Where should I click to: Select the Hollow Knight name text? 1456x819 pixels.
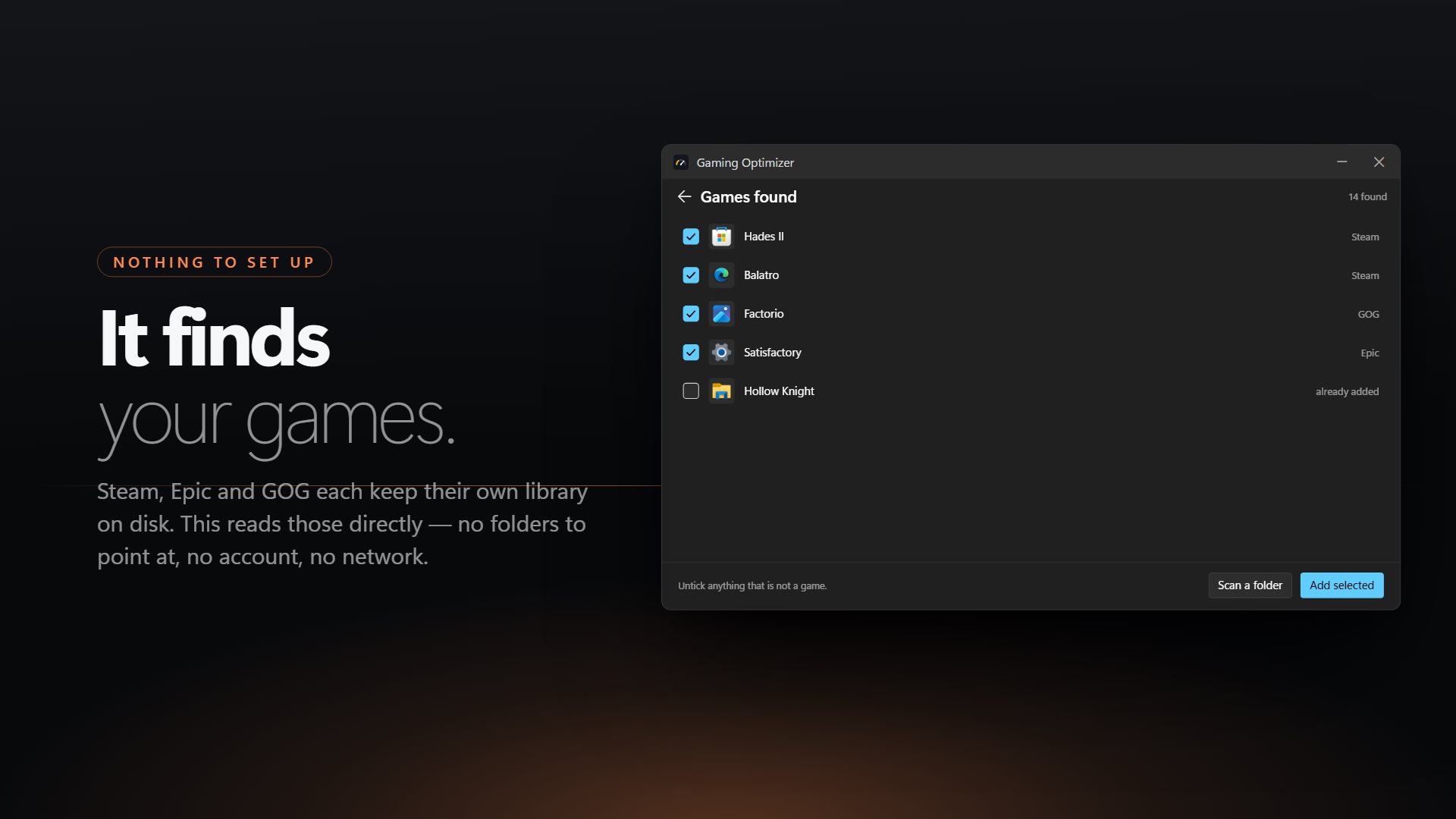click(x=779, y=391)
